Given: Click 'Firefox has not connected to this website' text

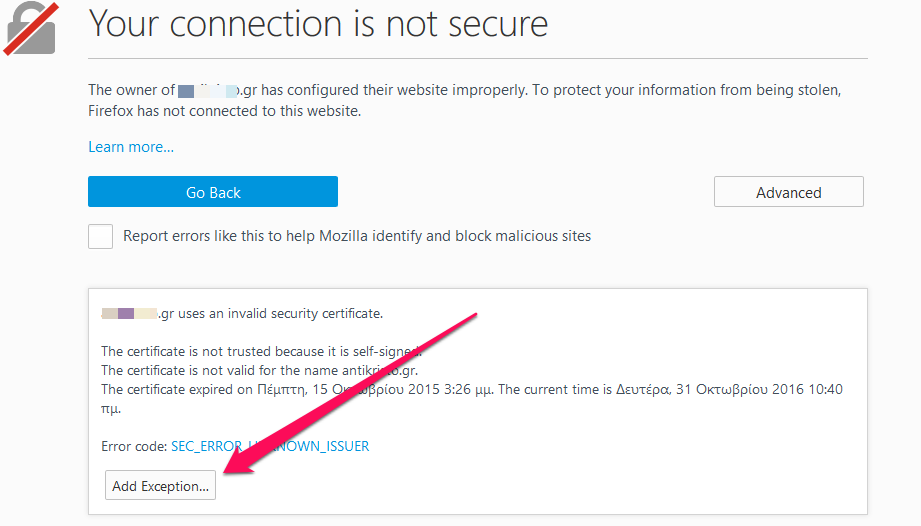Looking at the screenshot, I should click(x=224, y=111).
